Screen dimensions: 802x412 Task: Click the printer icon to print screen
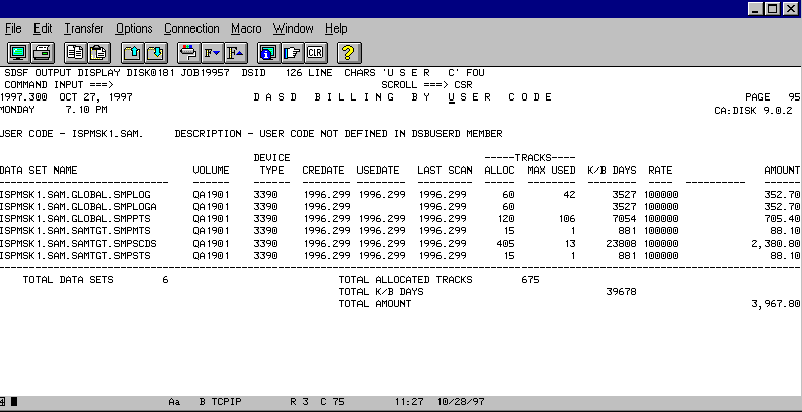coord(43,53)
